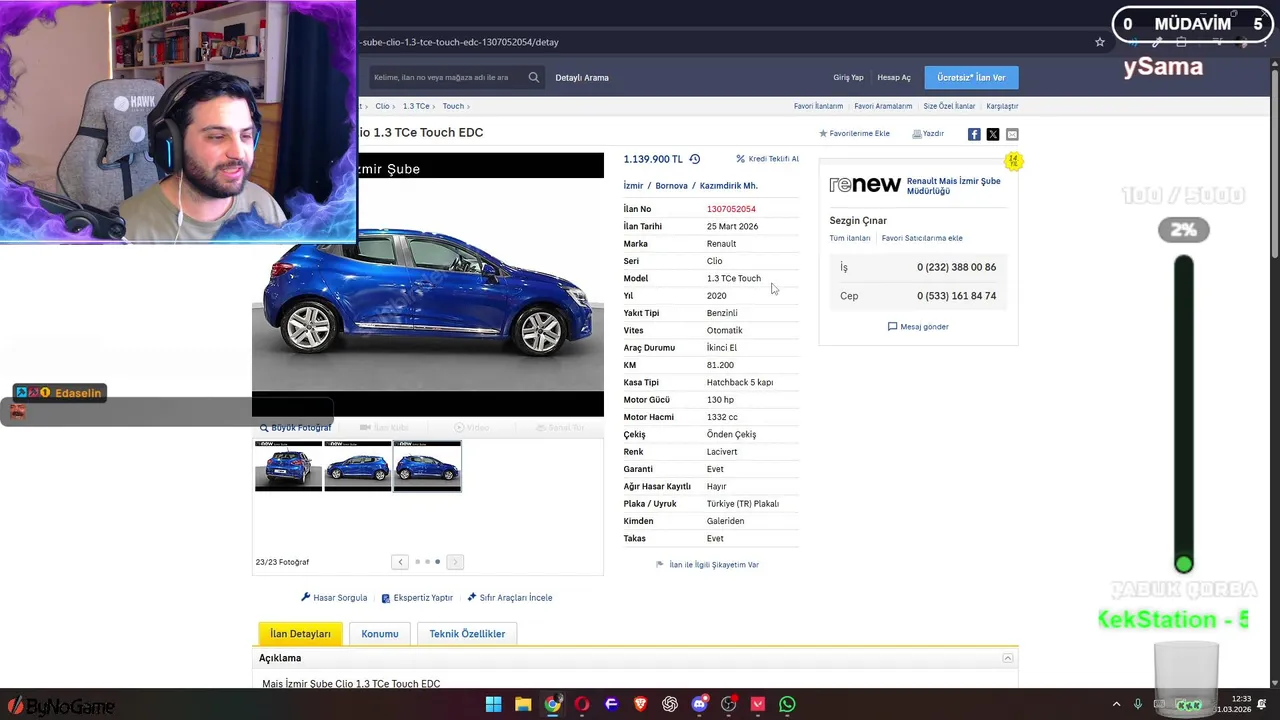Bookmark this page with the star icon

coord(1100,42)
